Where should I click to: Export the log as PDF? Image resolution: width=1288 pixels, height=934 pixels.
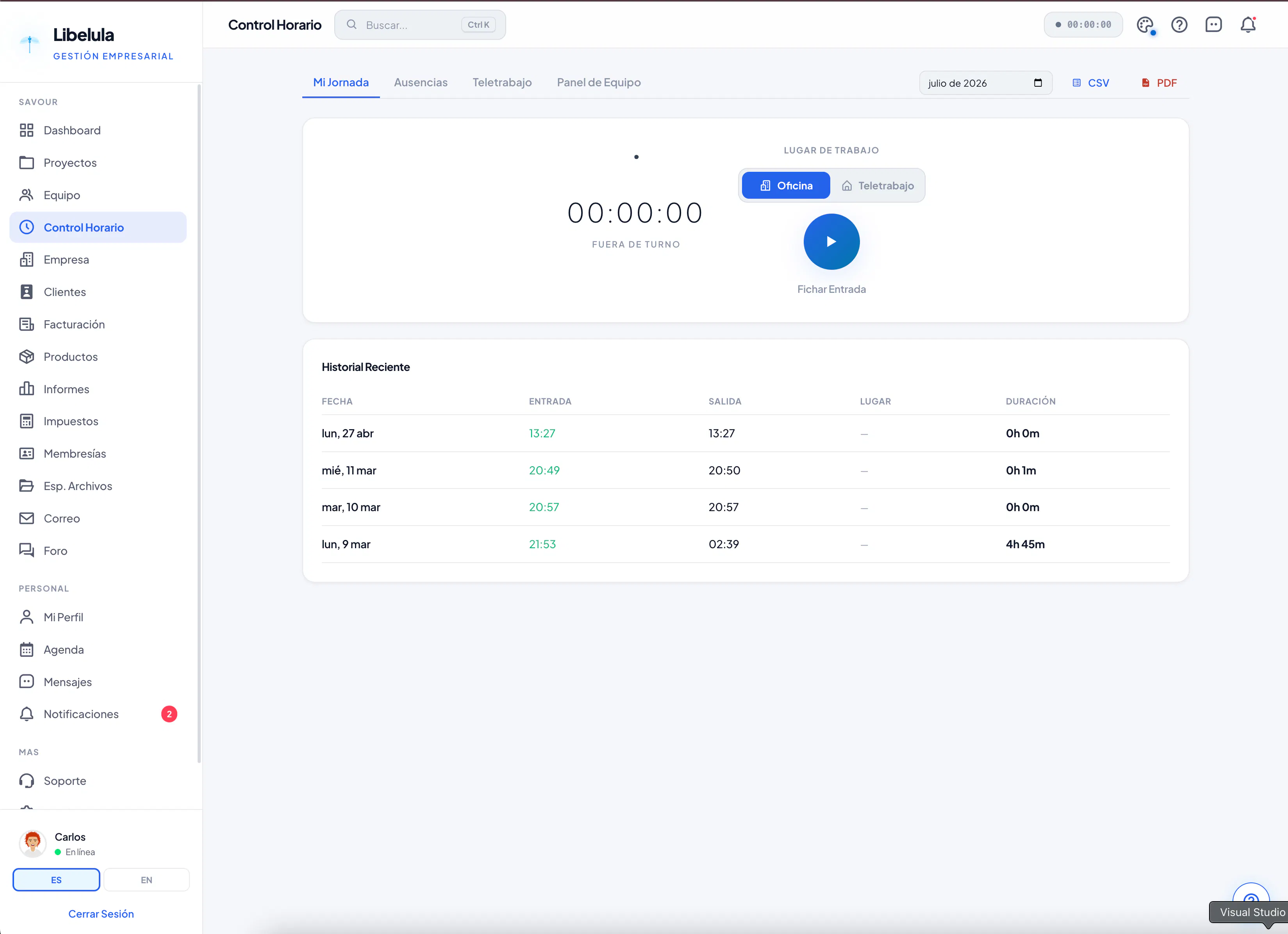click(1159, 83)
